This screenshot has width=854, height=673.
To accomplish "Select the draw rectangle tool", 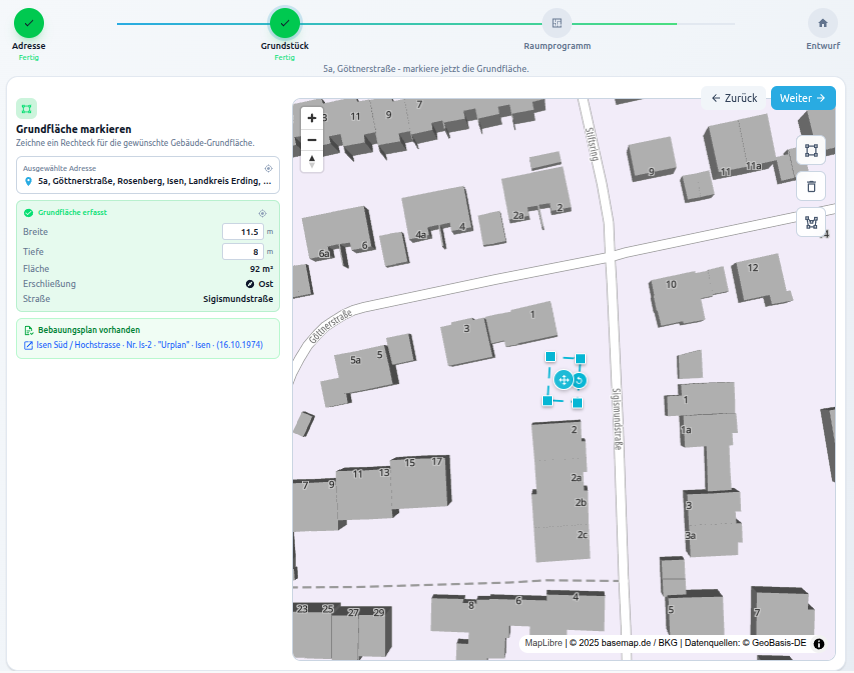I will pos(811,151).
